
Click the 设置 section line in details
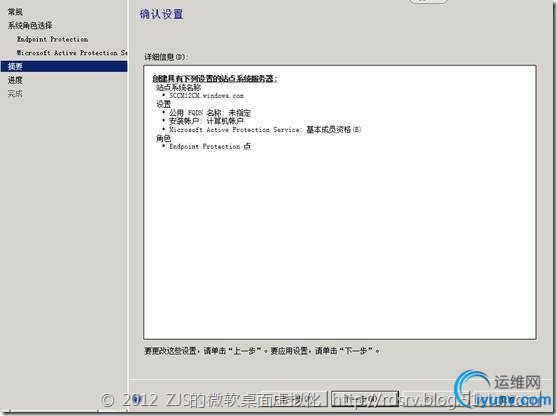[163, 104]
